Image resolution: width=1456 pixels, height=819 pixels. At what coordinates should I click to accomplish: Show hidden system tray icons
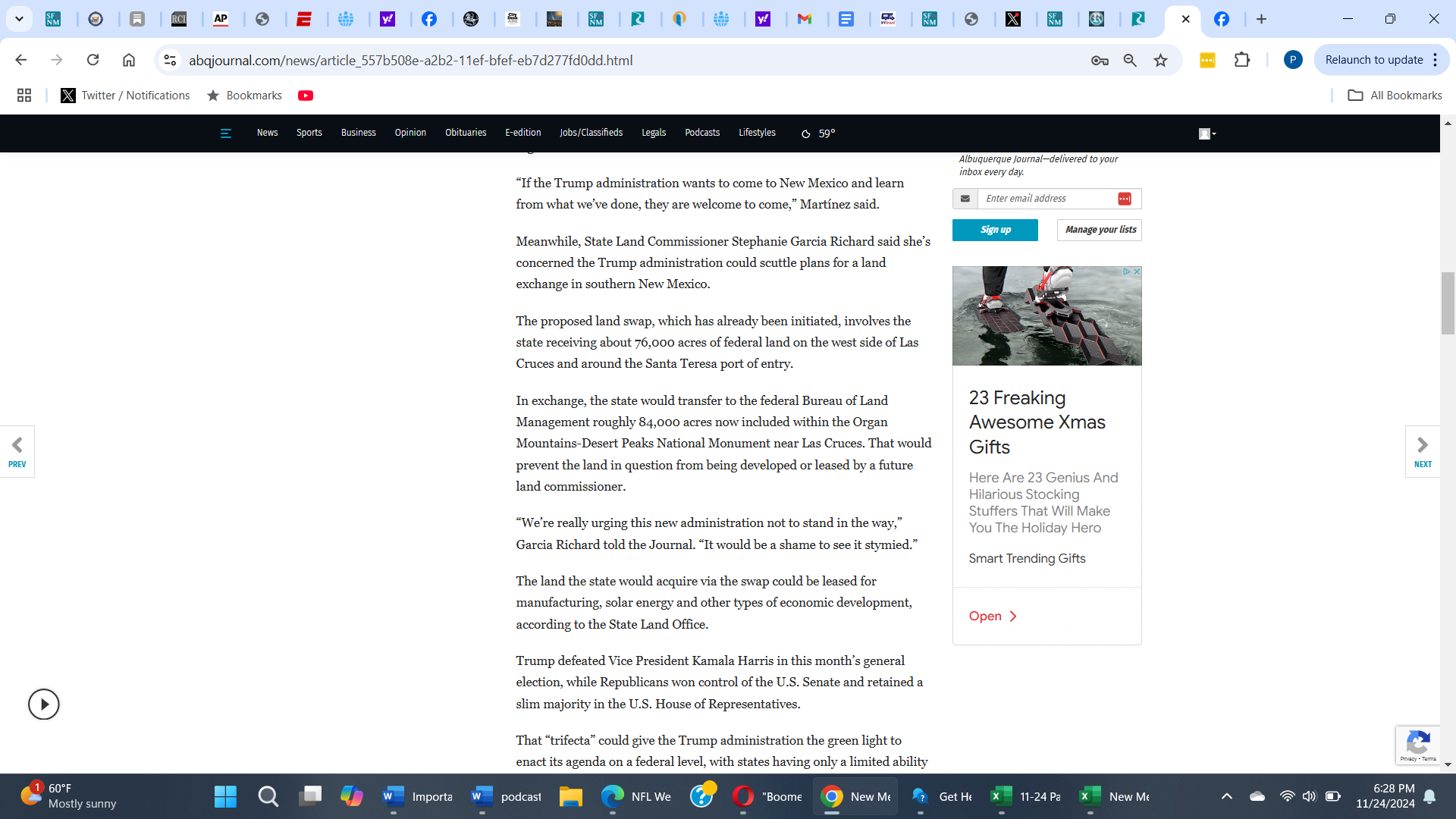tap(1226, 796)
